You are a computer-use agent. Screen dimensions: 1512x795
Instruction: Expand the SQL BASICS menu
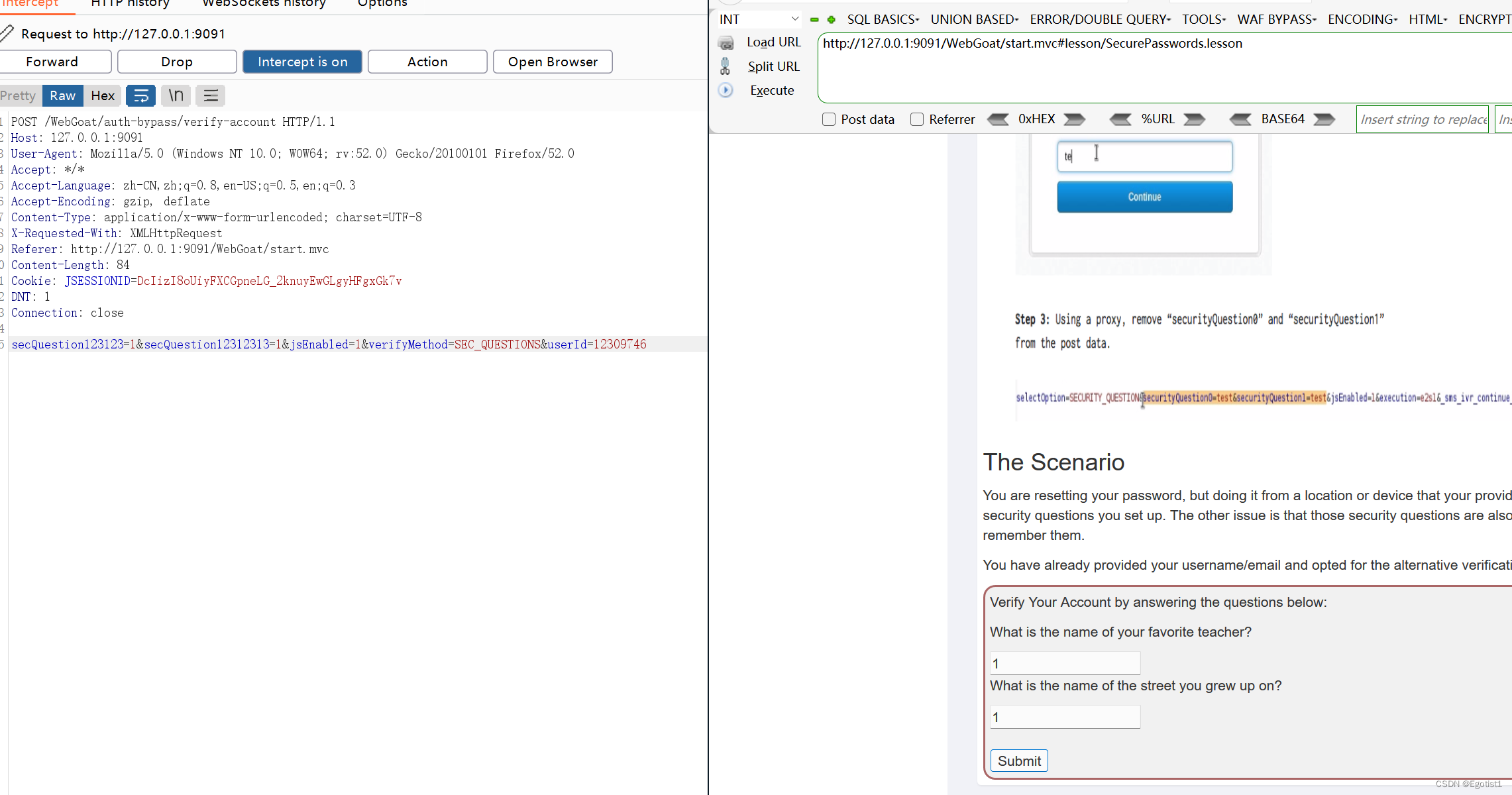883,19
